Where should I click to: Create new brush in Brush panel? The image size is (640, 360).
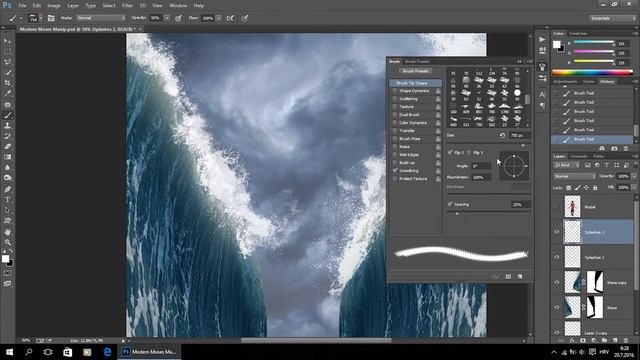tap(520, 276)
